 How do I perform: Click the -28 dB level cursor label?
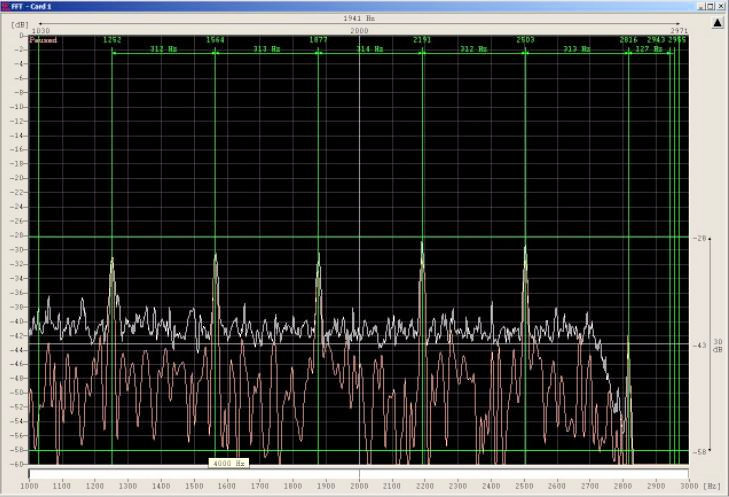click(x=701, y=238)
